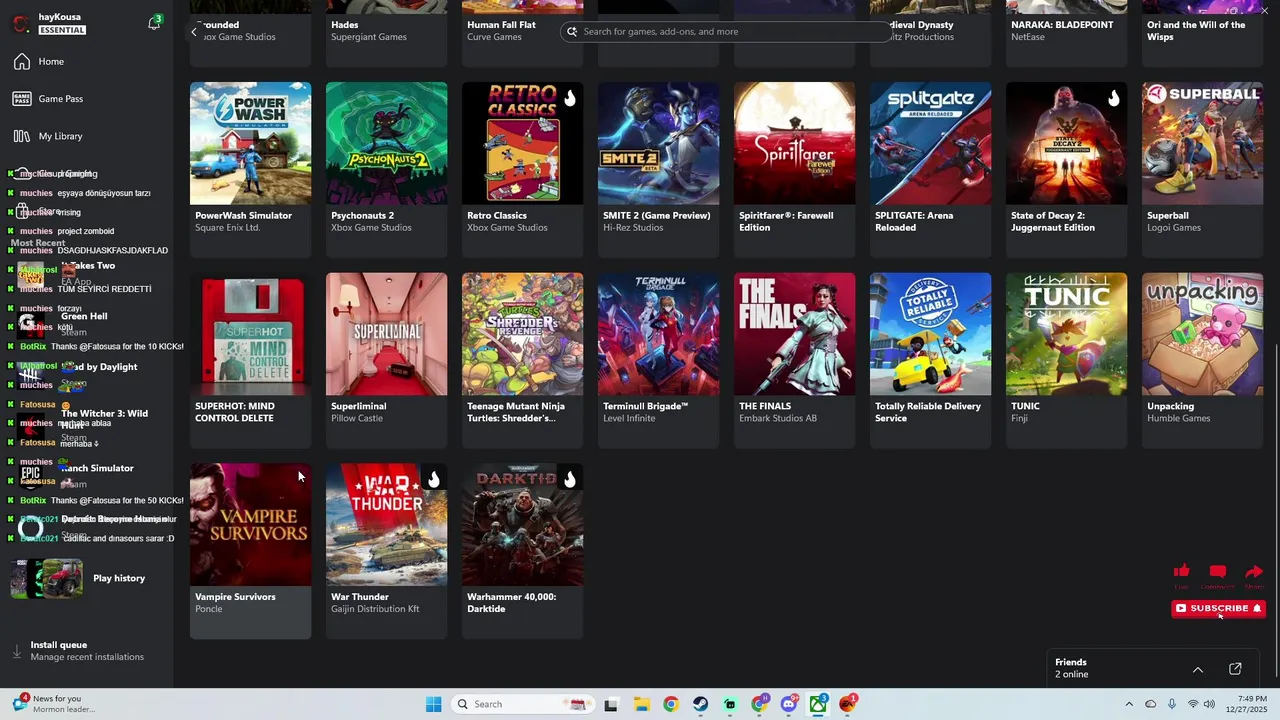Select the TUNIC game card

[1066, 360]
